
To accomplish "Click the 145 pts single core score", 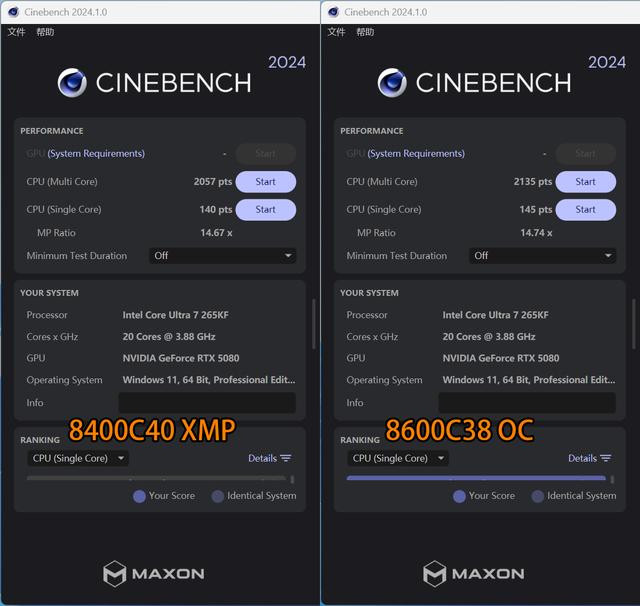I will coord(536,210).
